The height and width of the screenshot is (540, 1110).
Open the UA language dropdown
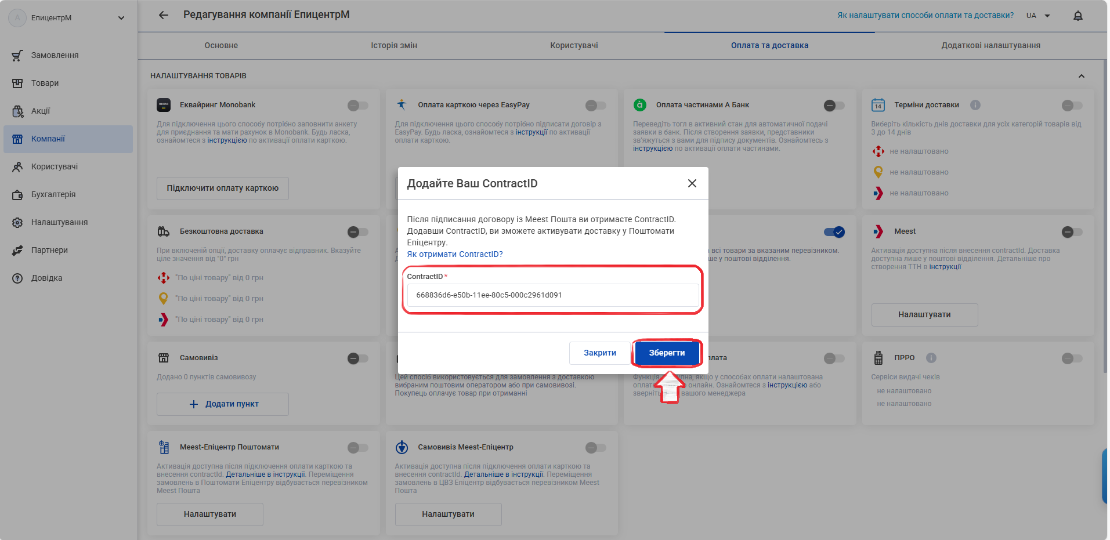coord(1041,16)
